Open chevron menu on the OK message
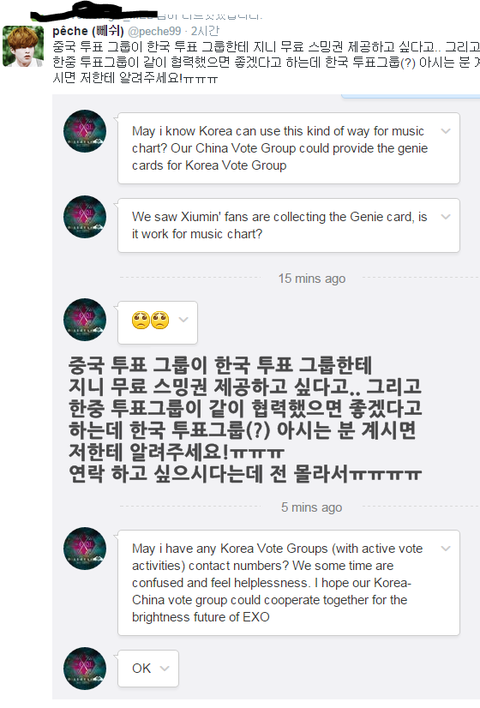 165,668
